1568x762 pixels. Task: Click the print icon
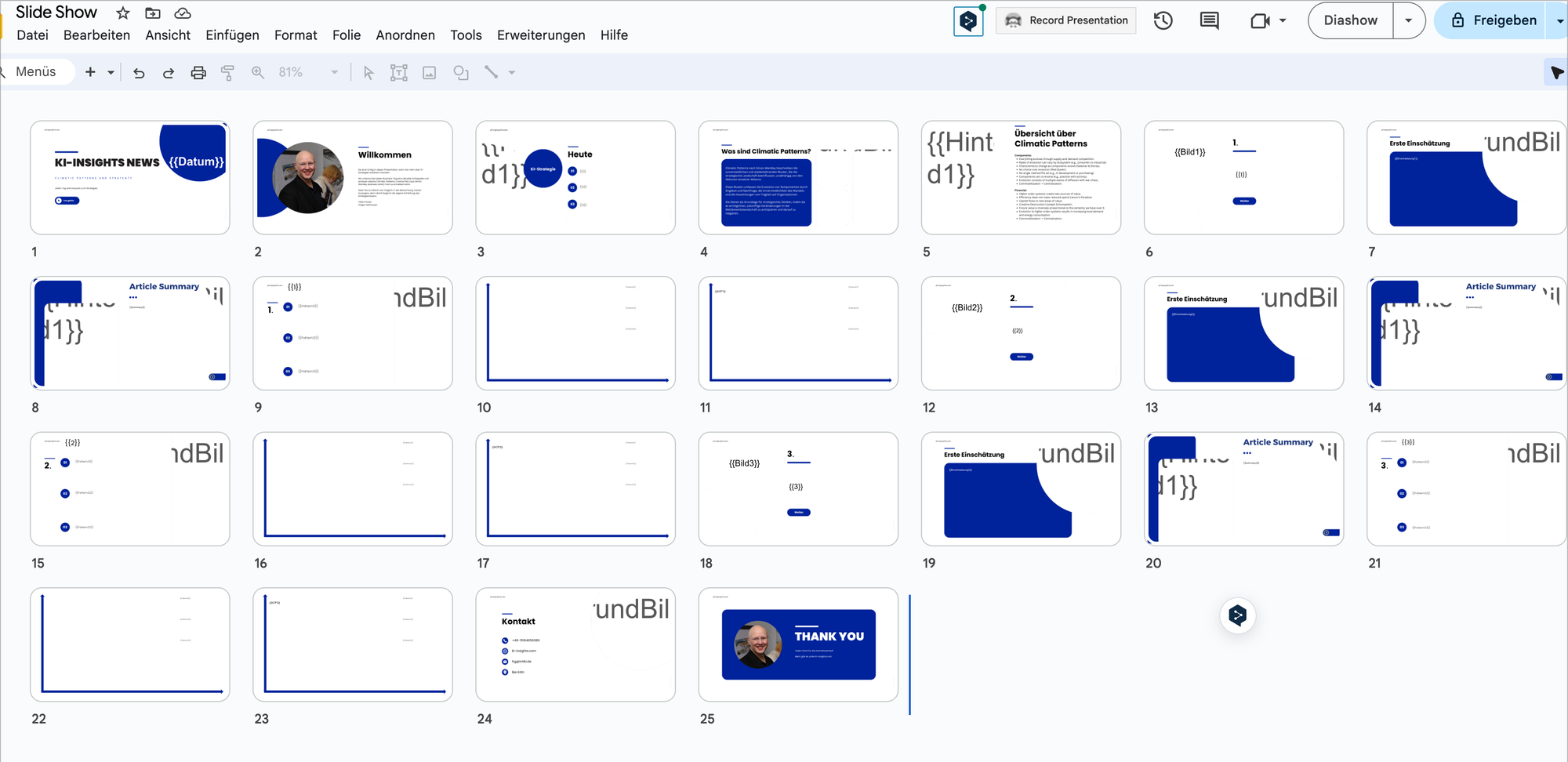click(198, 73)
